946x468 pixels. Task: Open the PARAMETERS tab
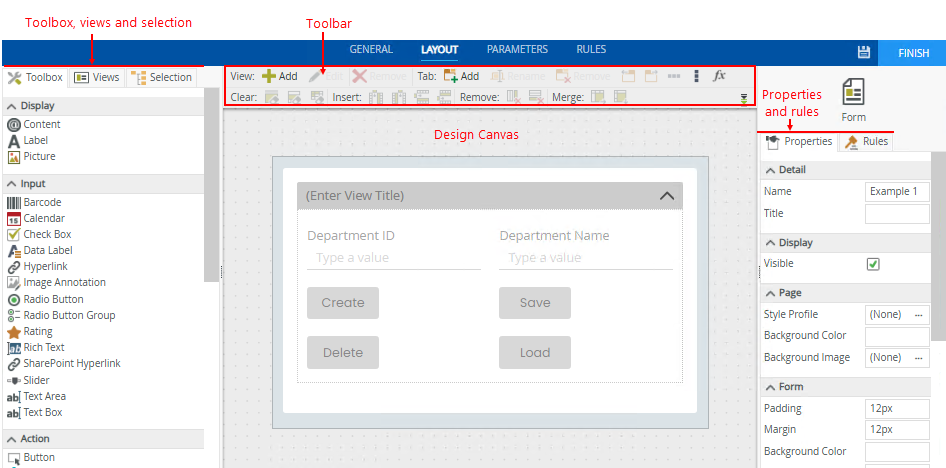(517, 49)
